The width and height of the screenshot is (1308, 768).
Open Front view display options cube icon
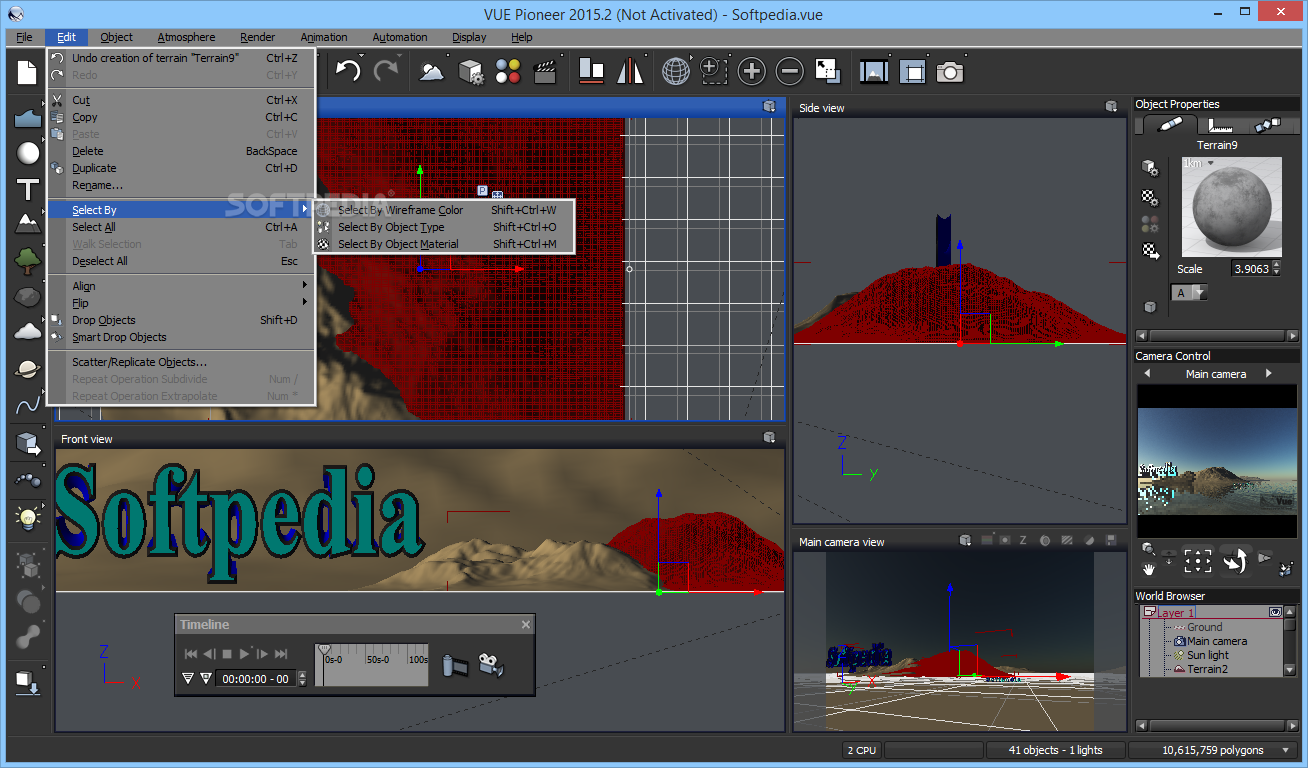[x=769, y=437]
